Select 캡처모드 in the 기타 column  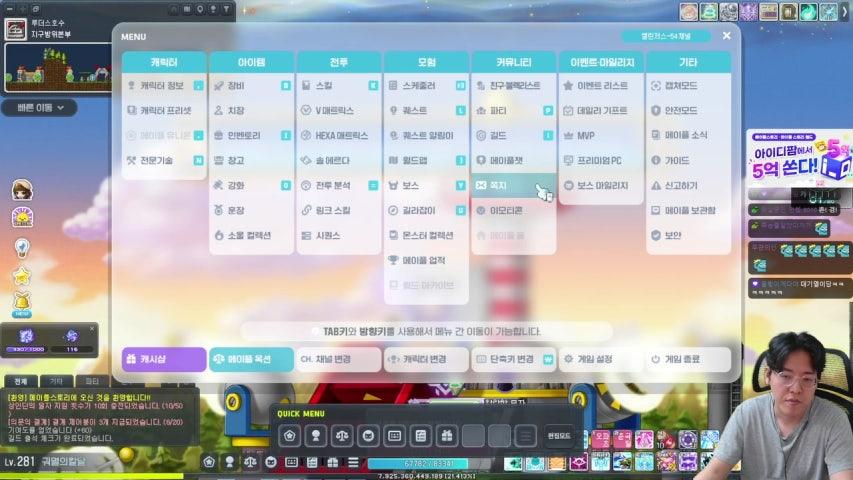tap(689, 85)
